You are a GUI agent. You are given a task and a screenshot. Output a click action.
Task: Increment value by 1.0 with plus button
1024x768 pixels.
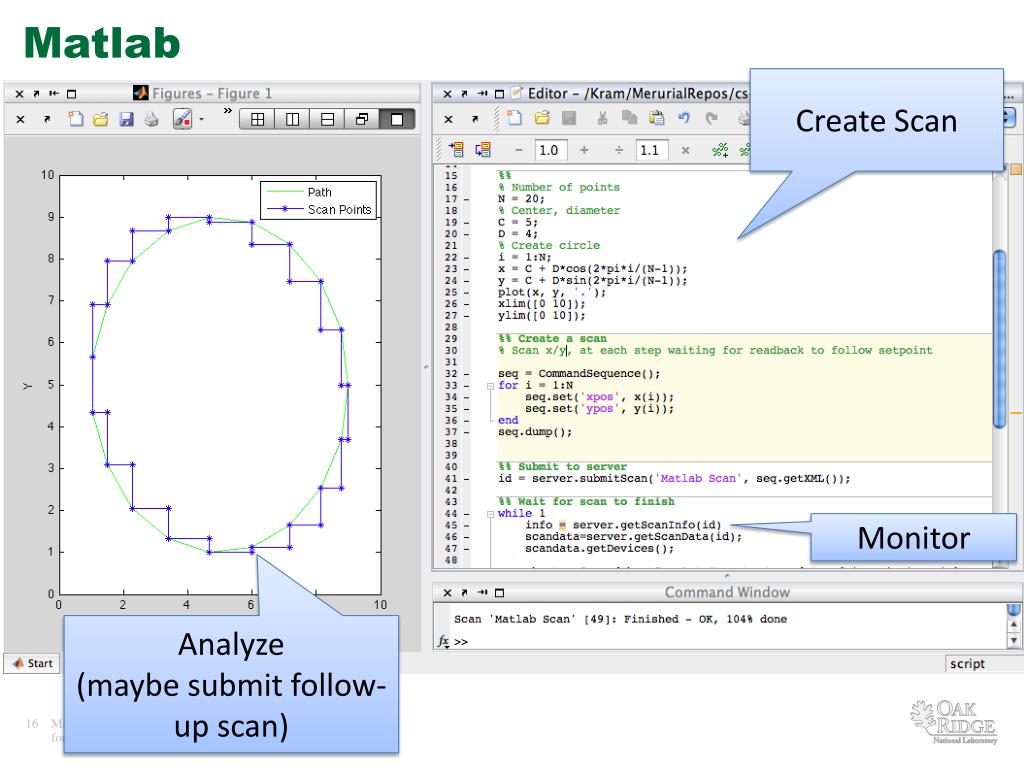pyautogui.click(x=584, y=150)
